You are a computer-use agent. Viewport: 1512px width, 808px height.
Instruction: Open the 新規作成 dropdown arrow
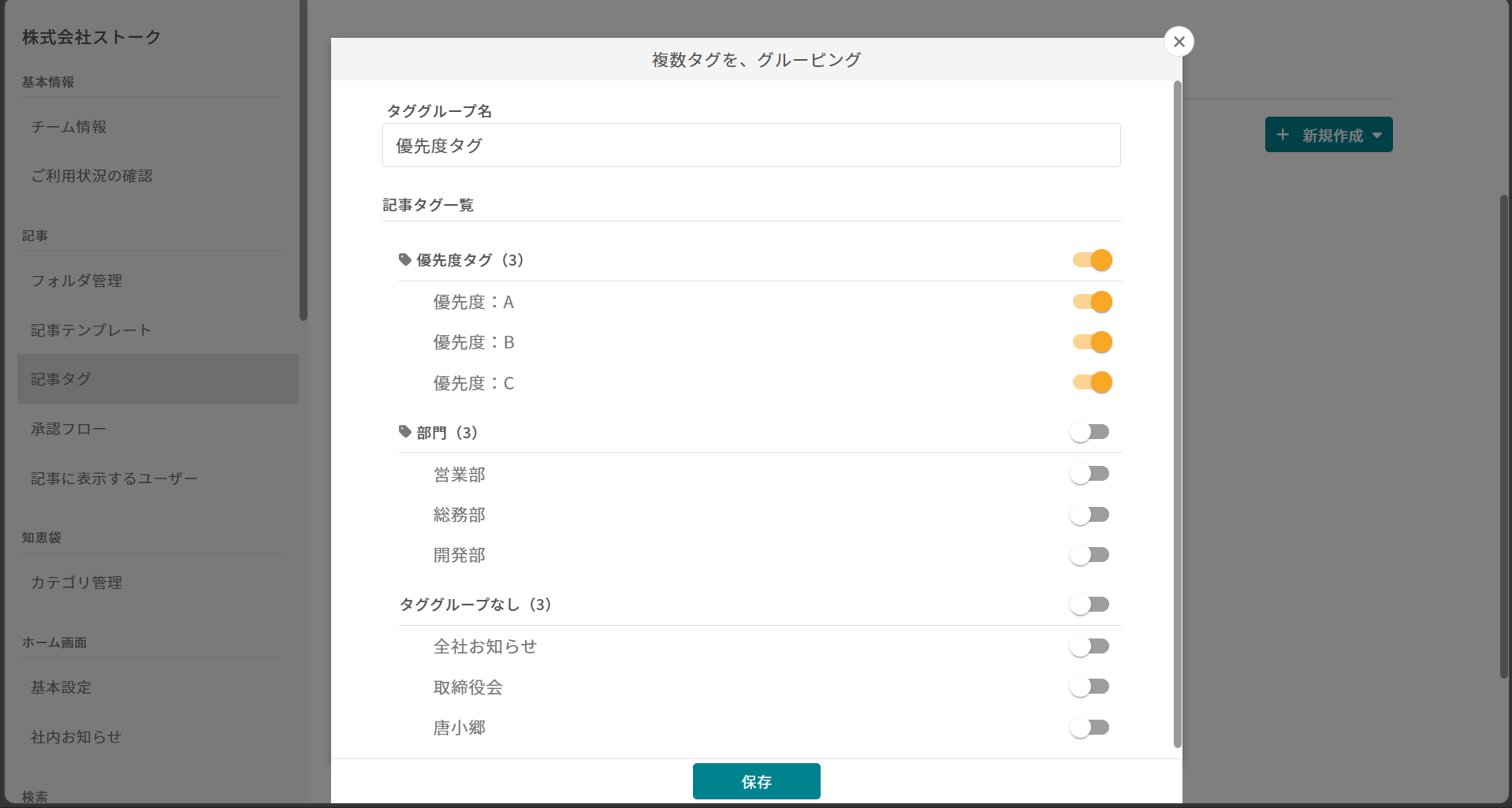[1376, 136]
